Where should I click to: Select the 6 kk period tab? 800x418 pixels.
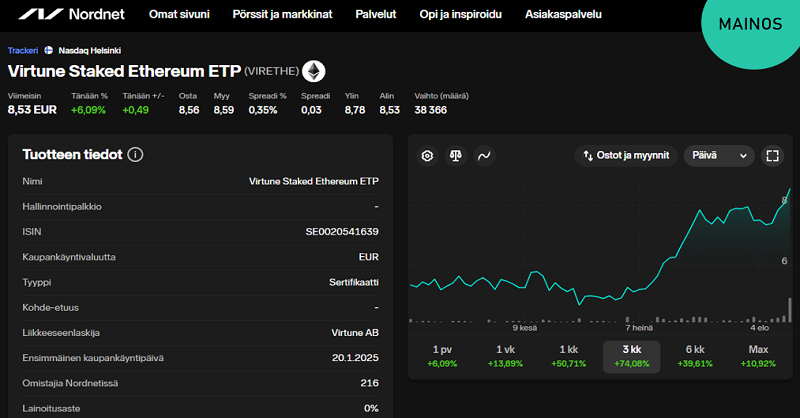point(695,356)
